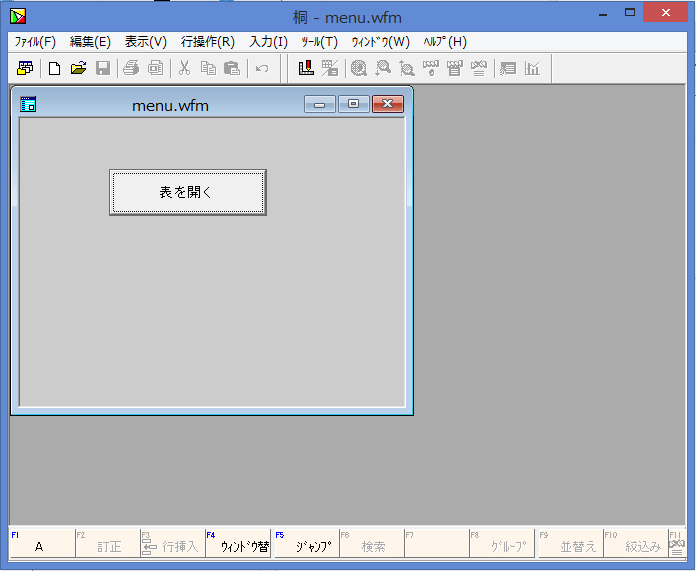
Task: Click the Paste clipboard icon
Action: pos(232,68)
